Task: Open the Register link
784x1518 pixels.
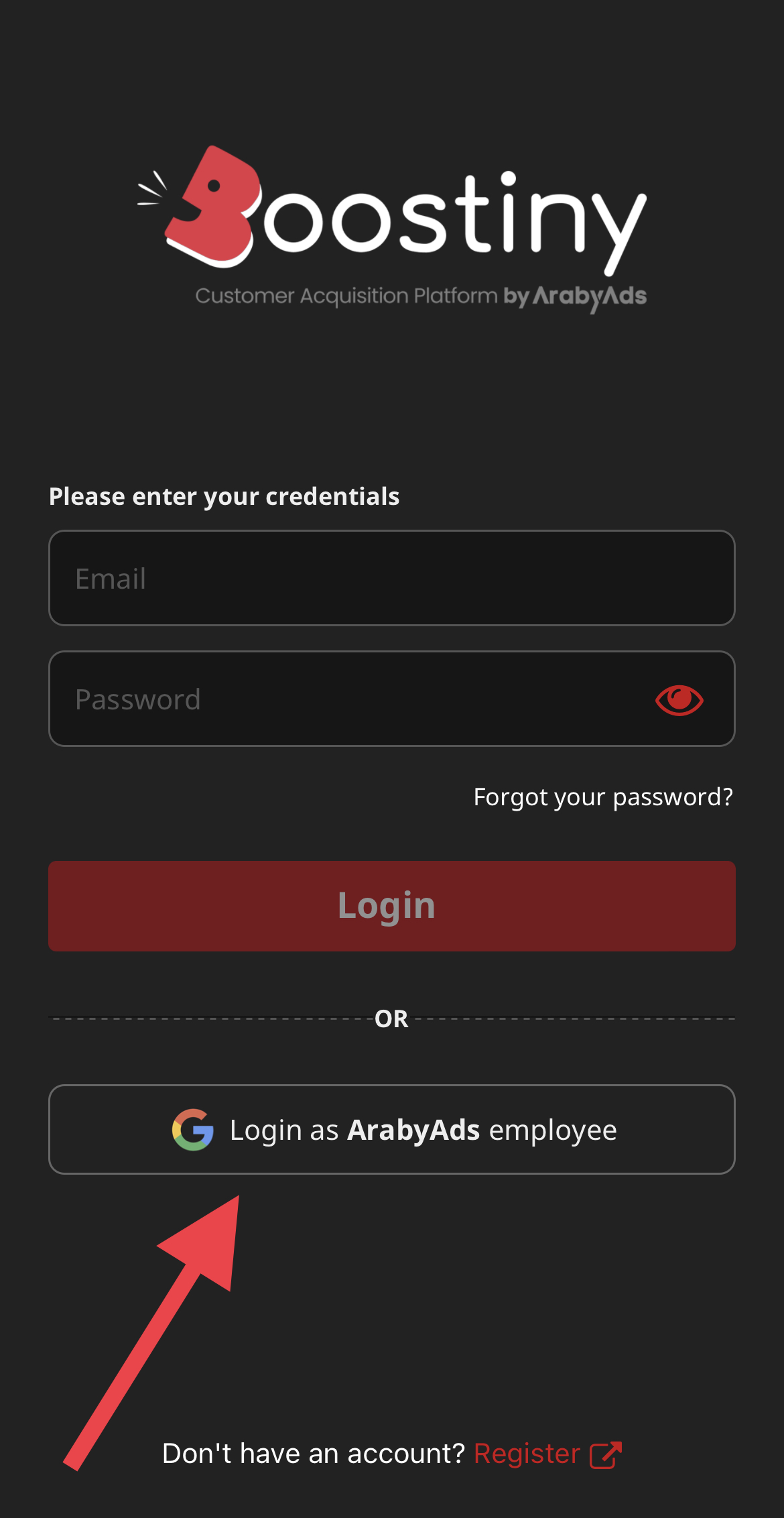Action: click(x=527, y=1454)
